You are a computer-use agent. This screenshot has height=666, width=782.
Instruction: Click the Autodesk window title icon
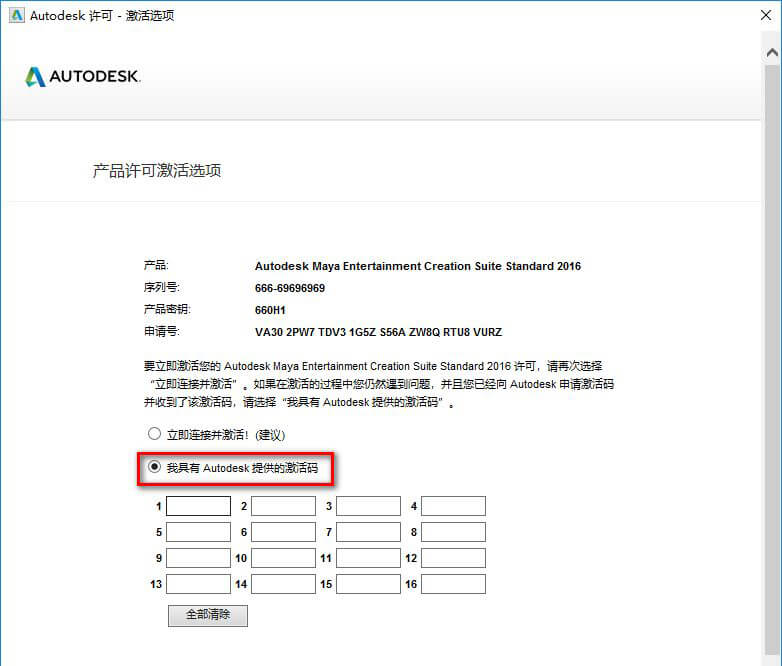pos(16,15)
